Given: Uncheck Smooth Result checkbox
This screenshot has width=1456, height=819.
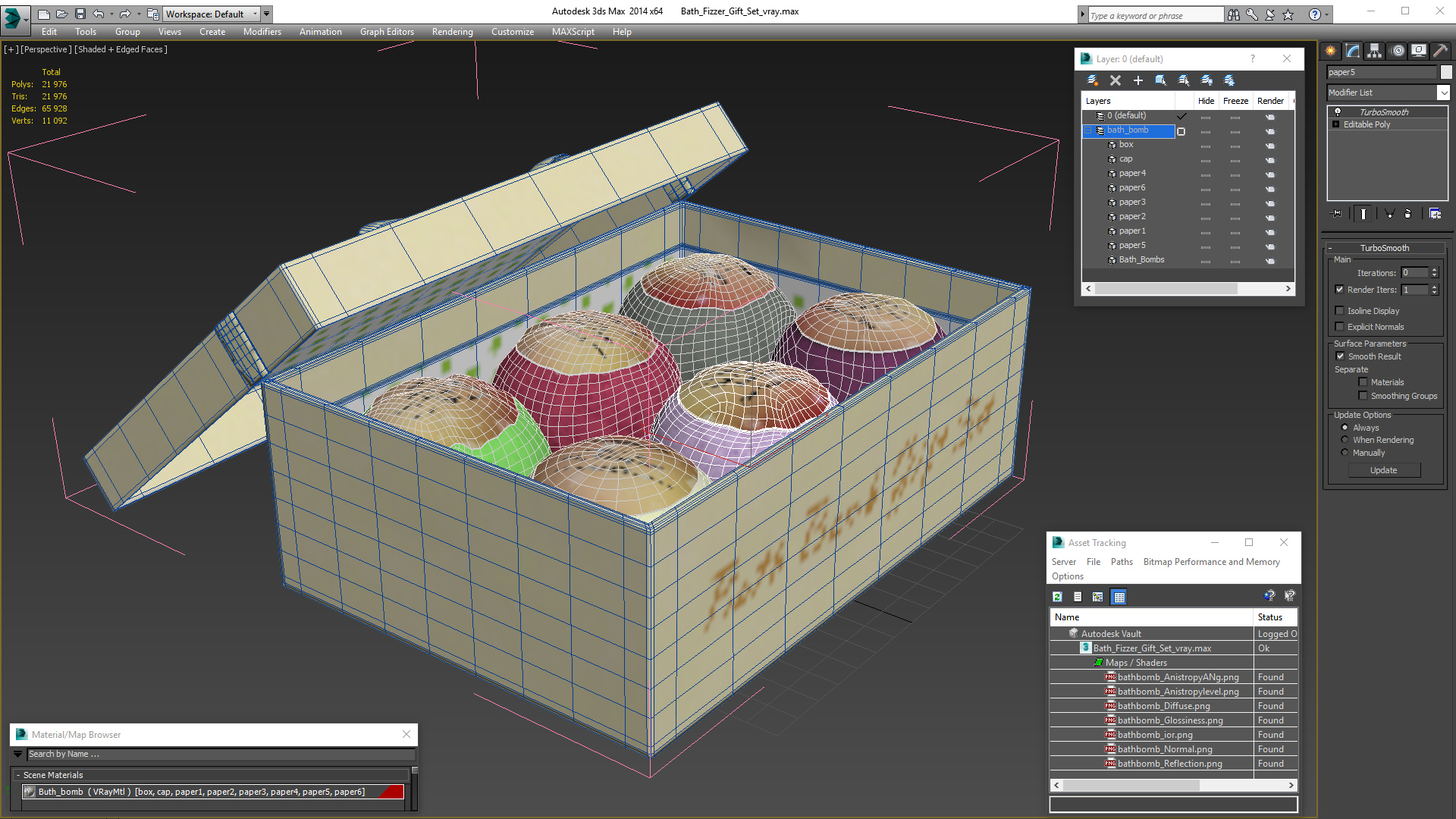Looking at the screenshot, I should coord(1340,356).
